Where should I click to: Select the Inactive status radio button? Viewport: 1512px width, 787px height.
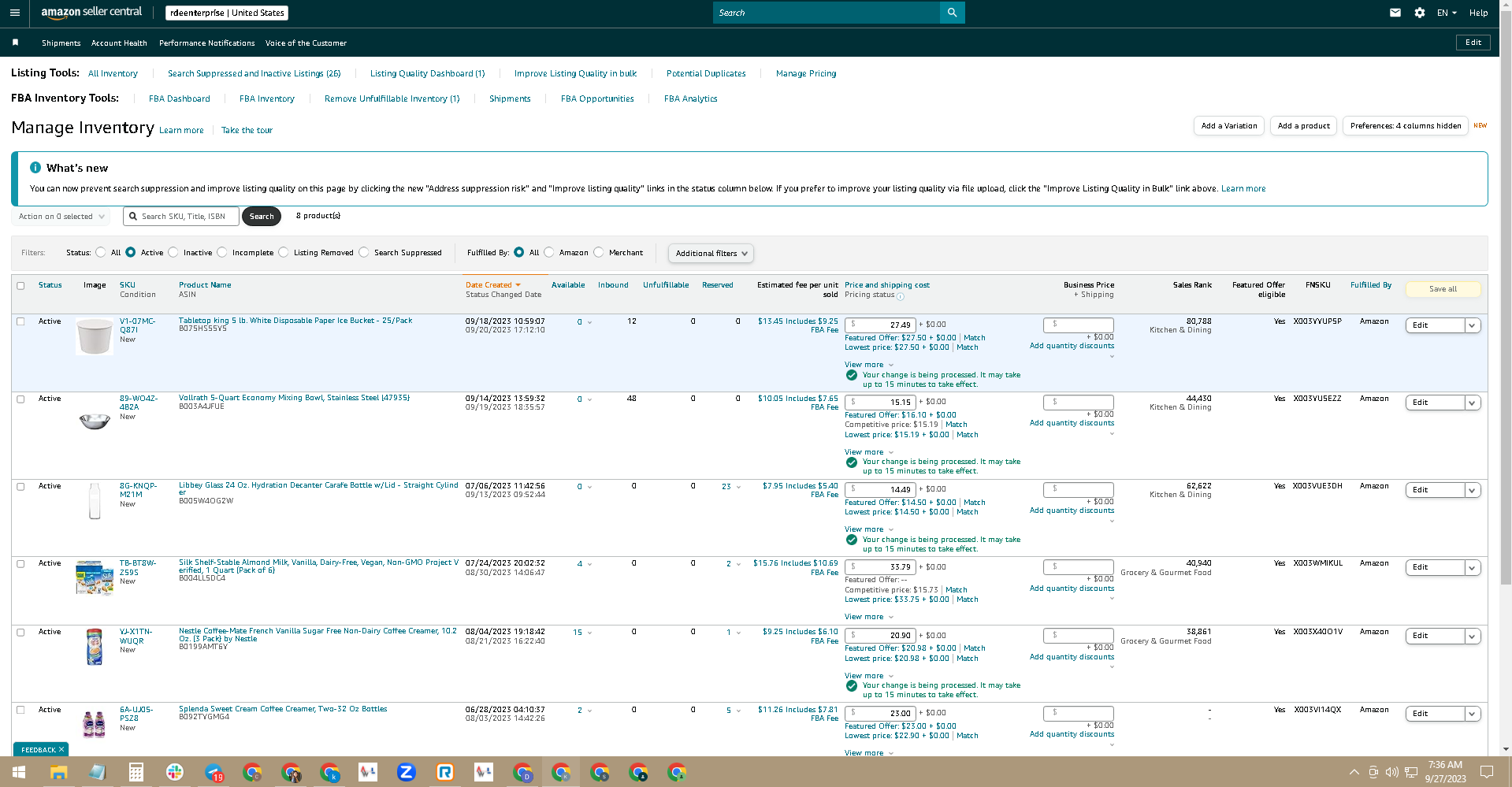pyautogui.click(x=173, y=253)
